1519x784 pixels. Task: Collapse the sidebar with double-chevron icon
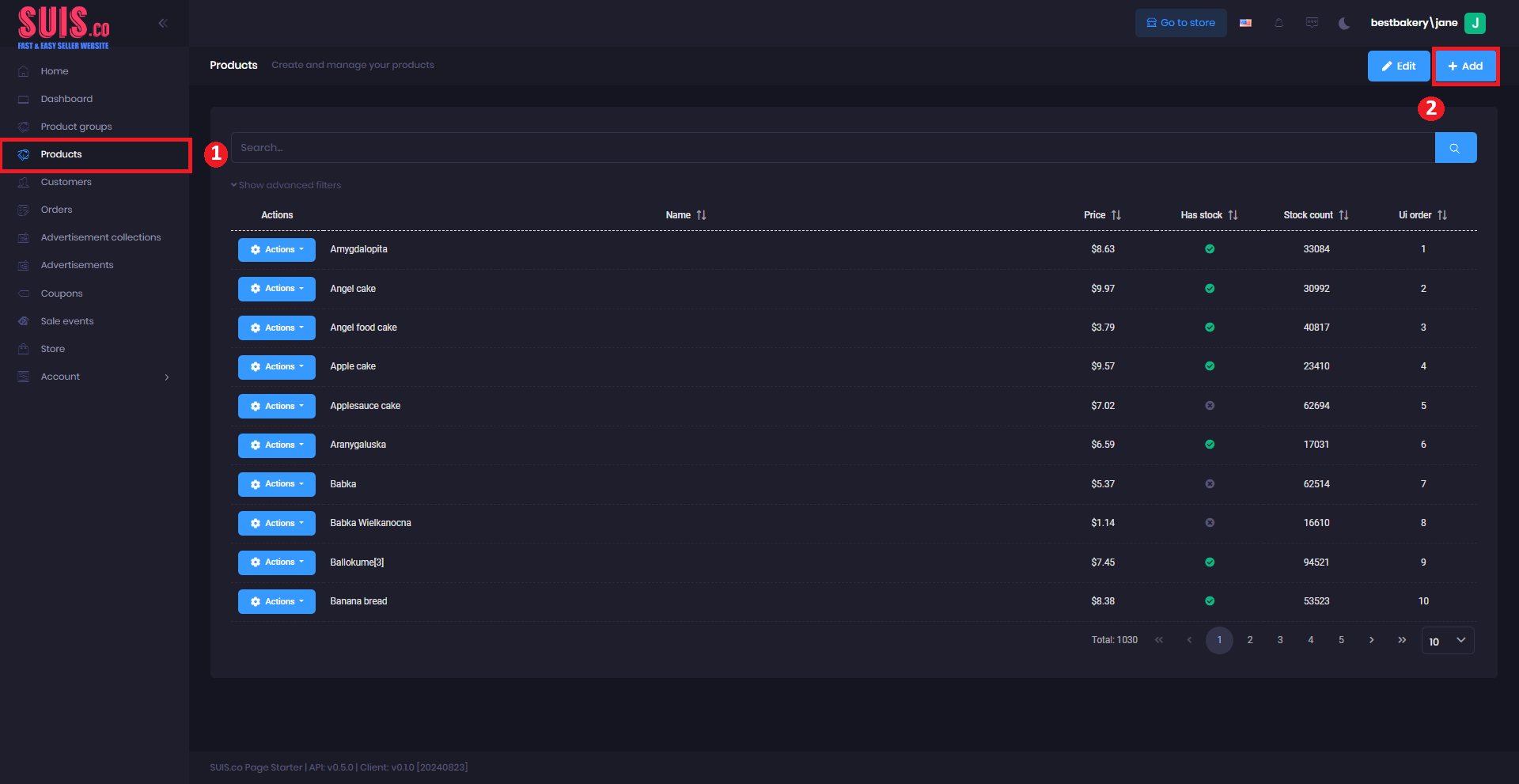(163, 23)
